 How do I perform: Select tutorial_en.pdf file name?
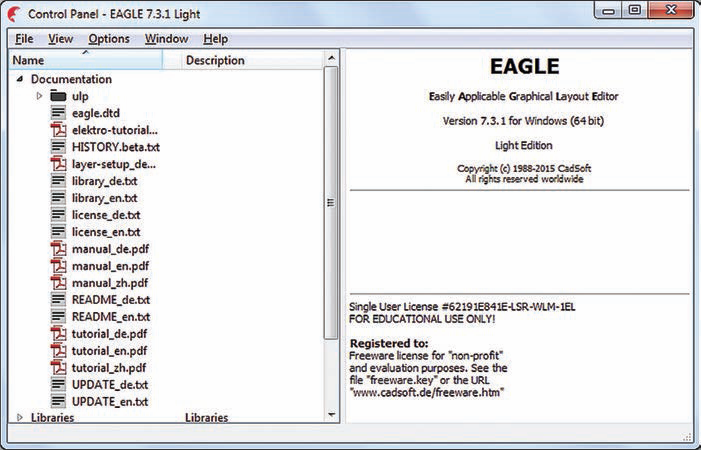[109, 351]
